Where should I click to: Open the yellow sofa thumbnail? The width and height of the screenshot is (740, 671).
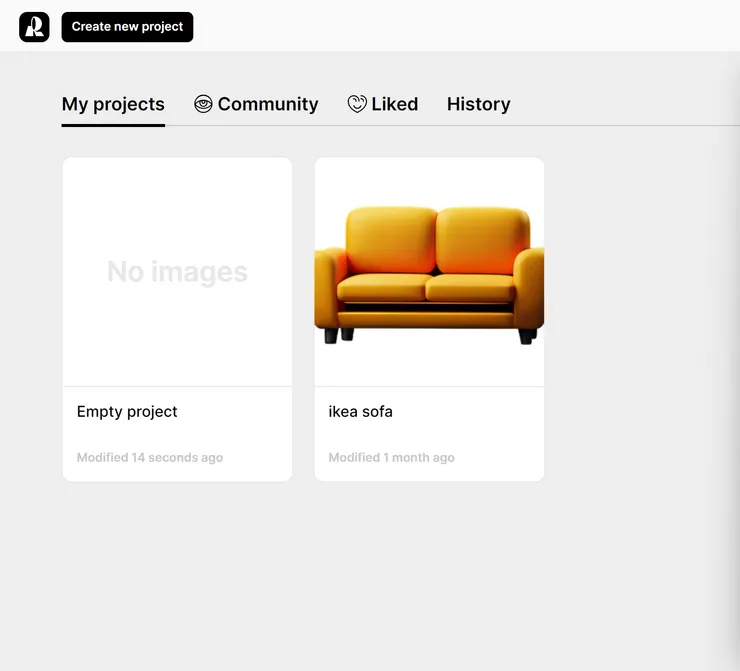coord(429,271)
